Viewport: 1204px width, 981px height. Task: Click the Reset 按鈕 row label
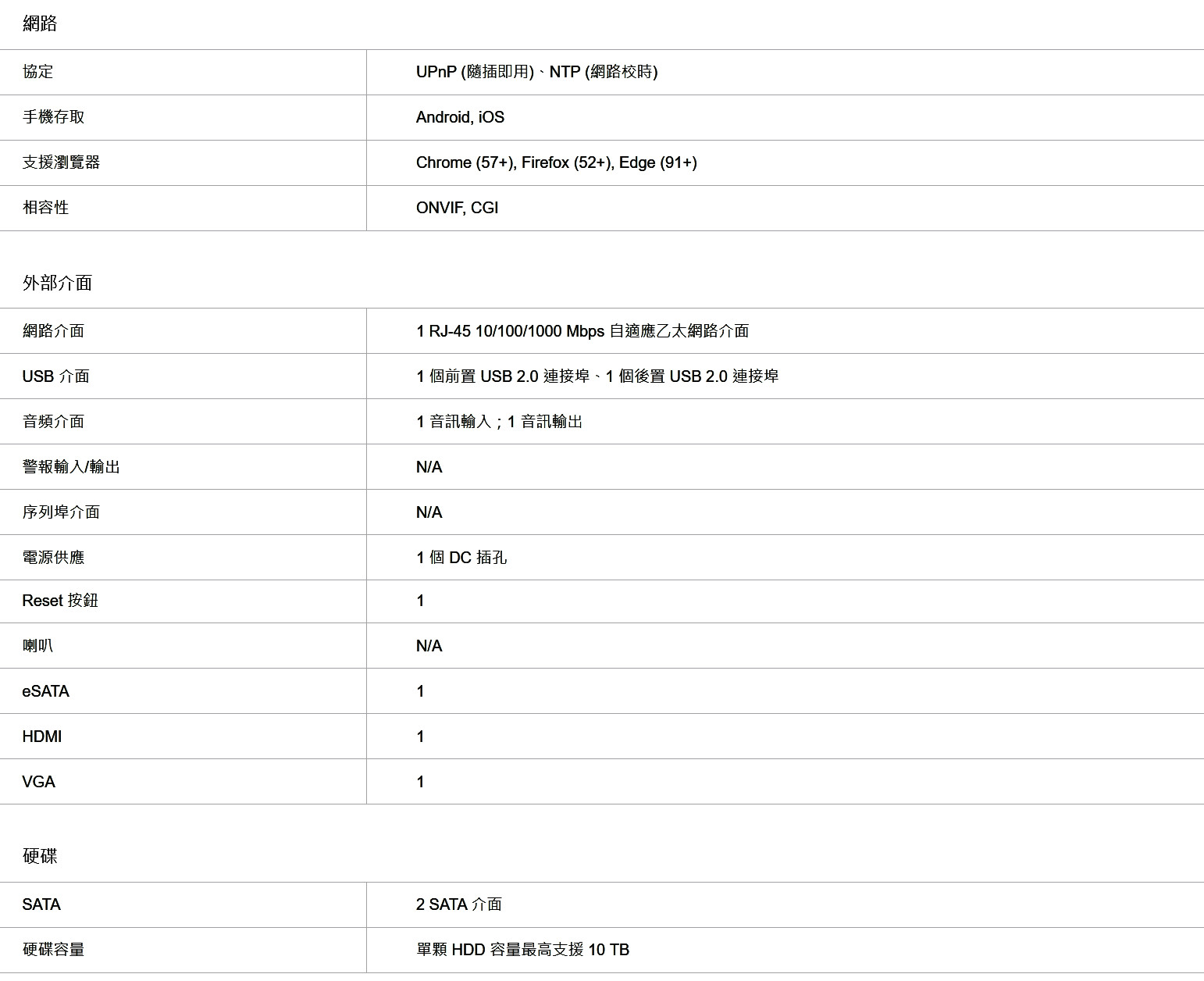pyautogui.click(x=60, y=601)
